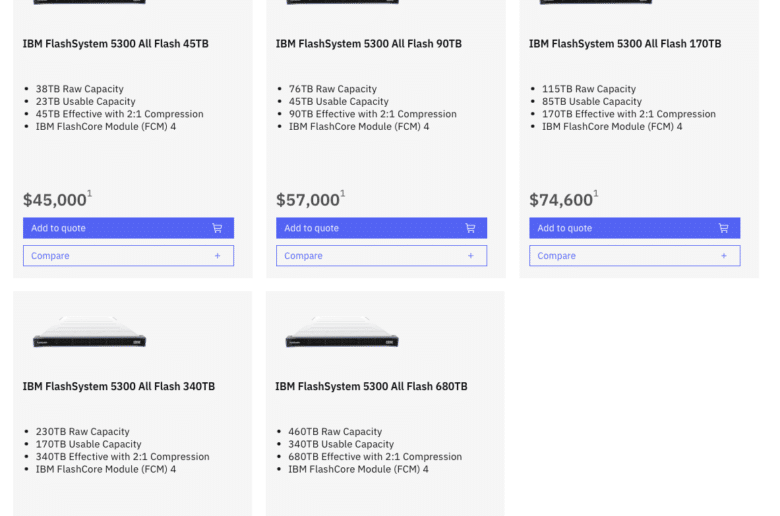The image size is (780, 516).
Task: Click footnote 1 beside $45,000 price
Action: point(90,193)
